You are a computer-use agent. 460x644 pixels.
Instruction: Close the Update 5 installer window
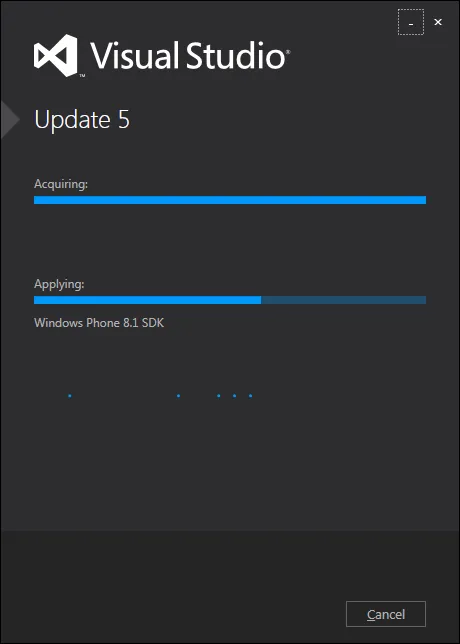(438, 22)
